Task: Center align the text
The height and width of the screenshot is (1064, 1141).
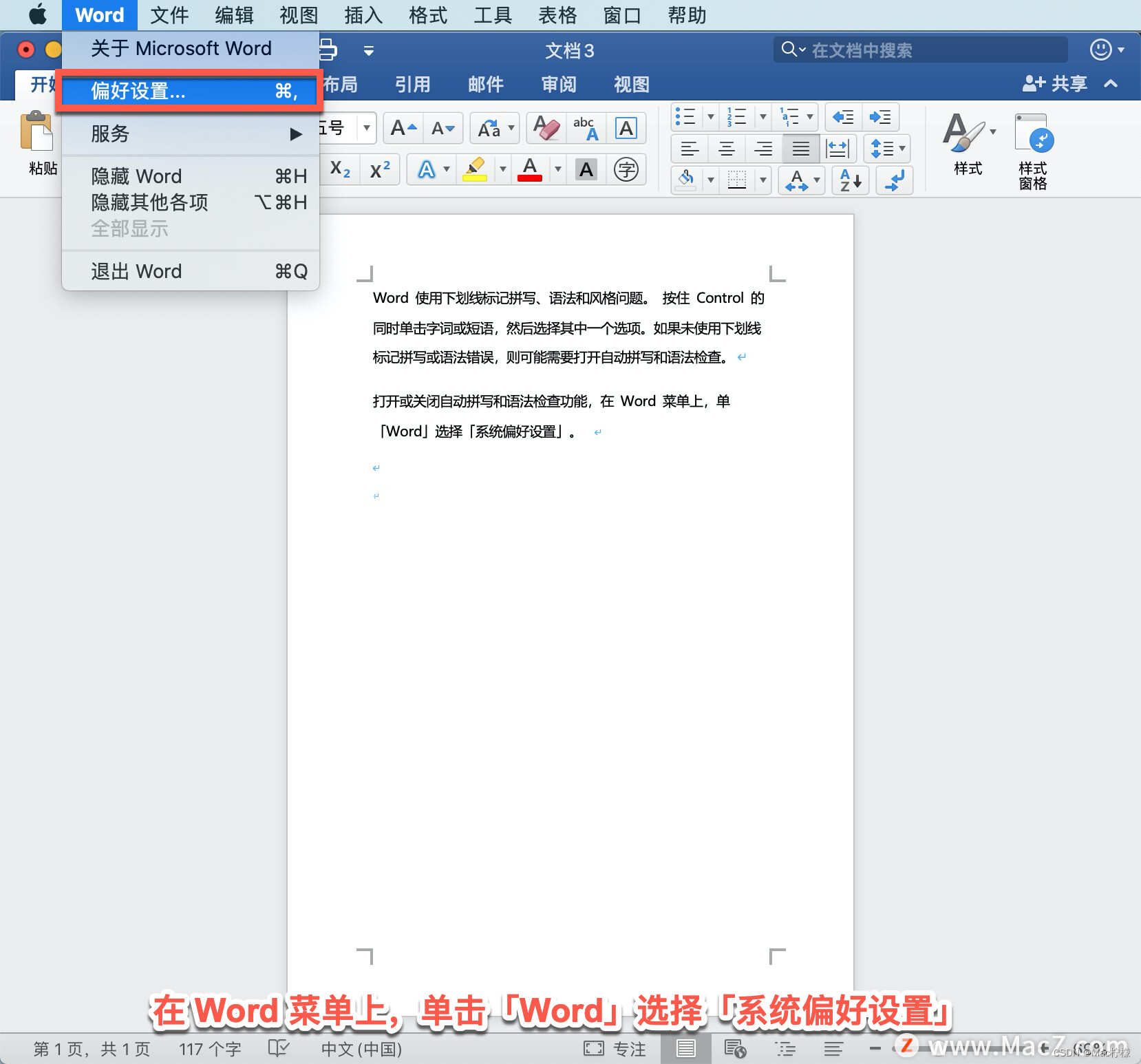Action: pos(727,149)
